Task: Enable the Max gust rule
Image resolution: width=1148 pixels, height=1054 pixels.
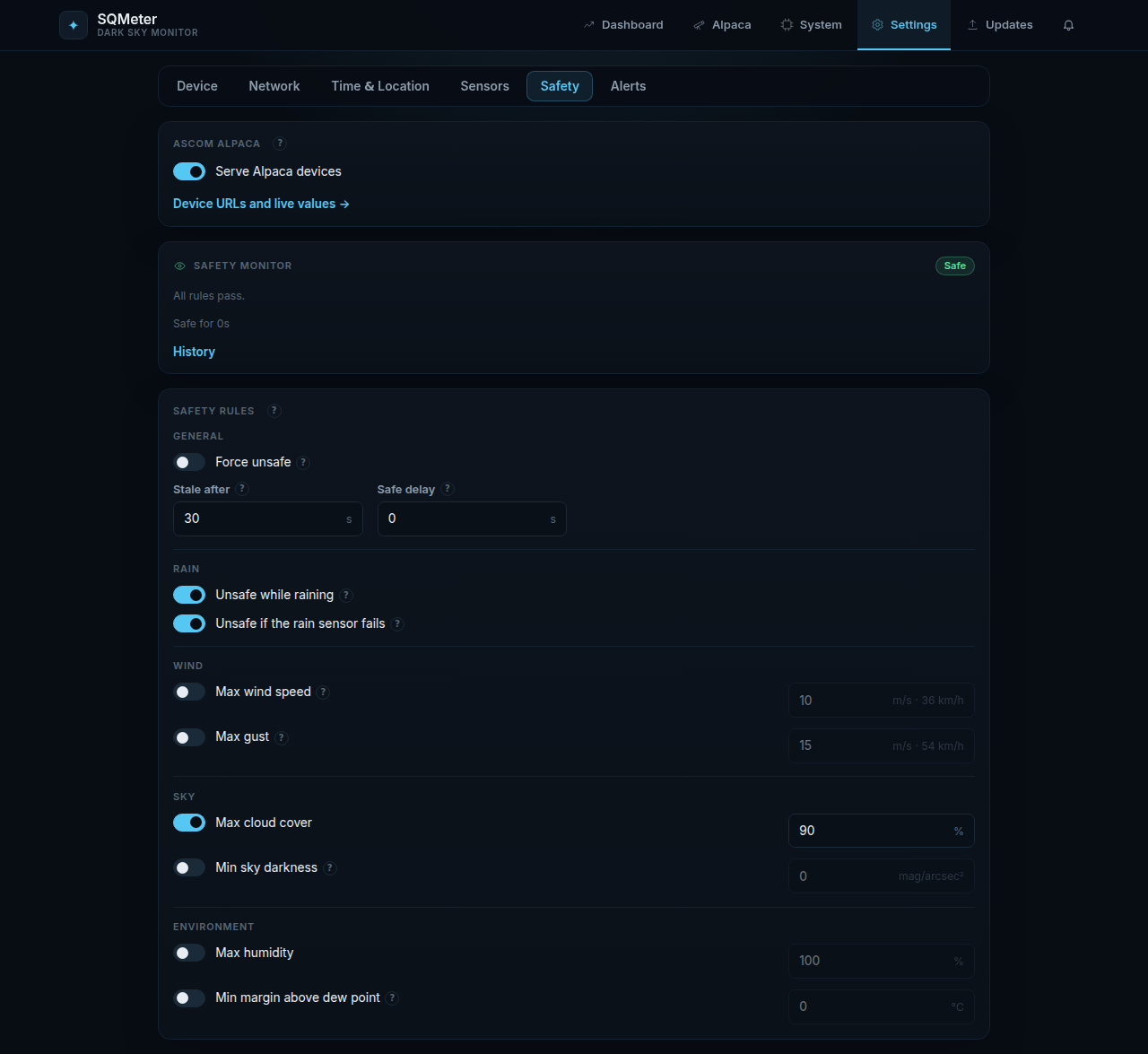Action: click(x=189, y=737)
